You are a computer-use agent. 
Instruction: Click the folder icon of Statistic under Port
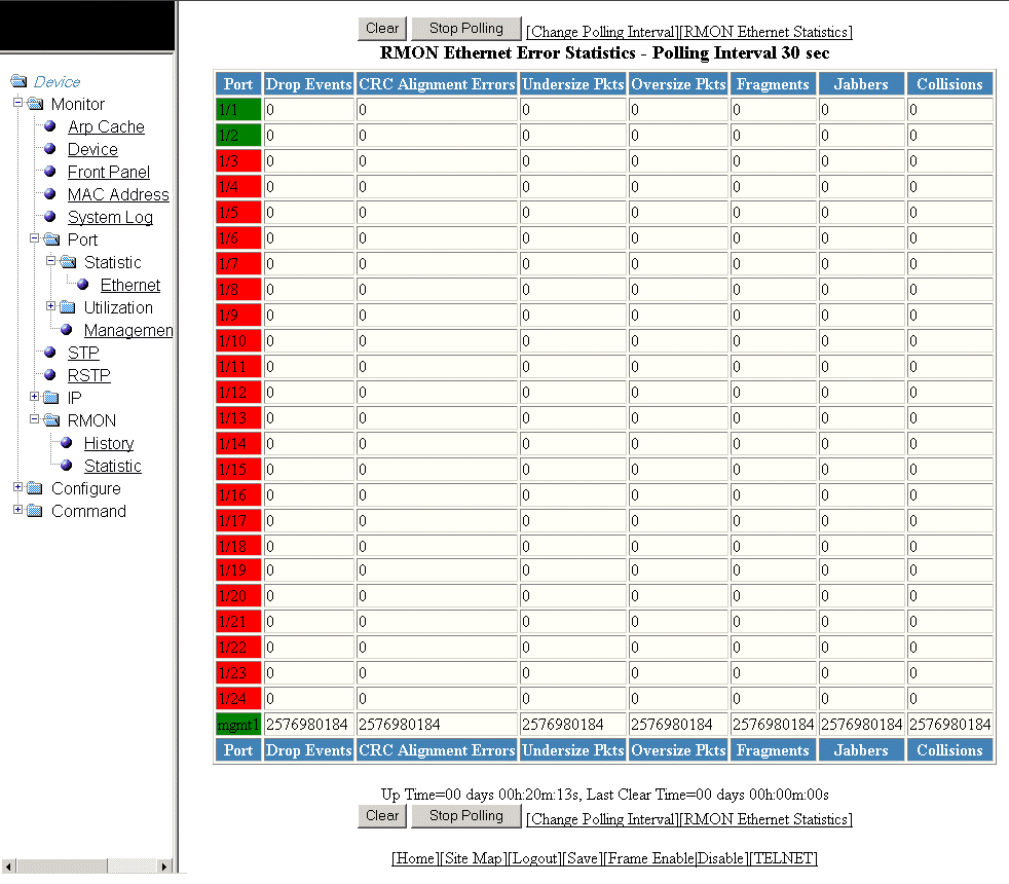pos(68,262)
